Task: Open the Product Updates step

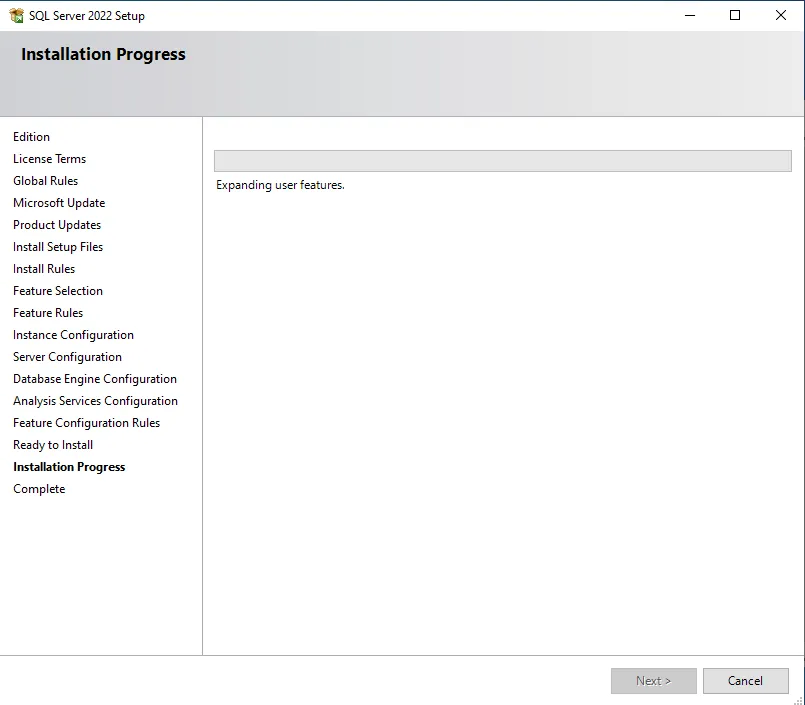Action: click(x=57, y=225)
